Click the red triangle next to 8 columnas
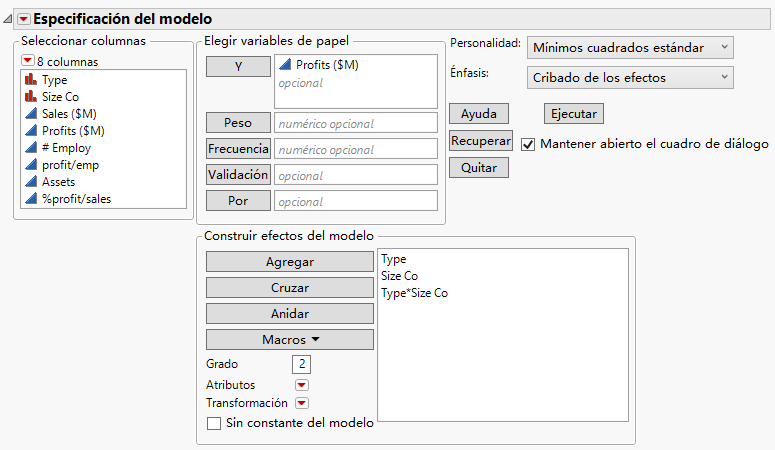The height and width of the screenshot is (450, 775). (28, 61)
